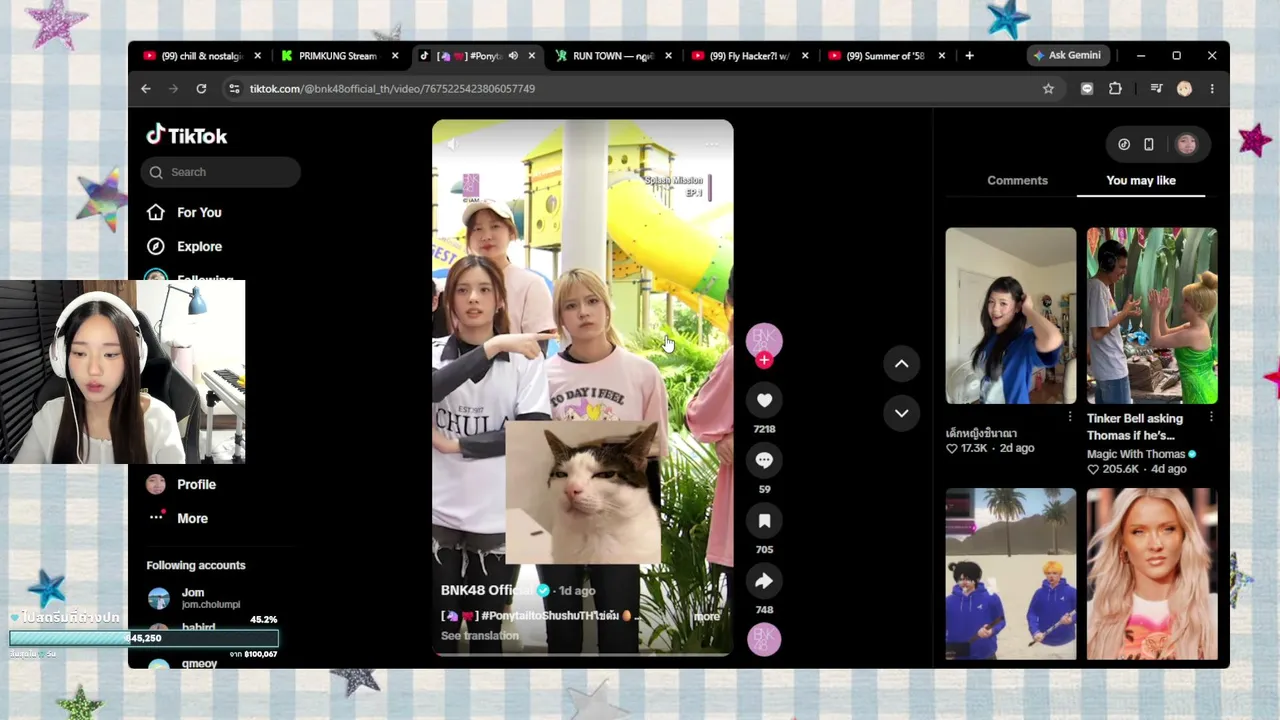This screenshot has width=1280, height=720.
Task: Open options for the Tinker Bell video
Action: click(1211, 417)
